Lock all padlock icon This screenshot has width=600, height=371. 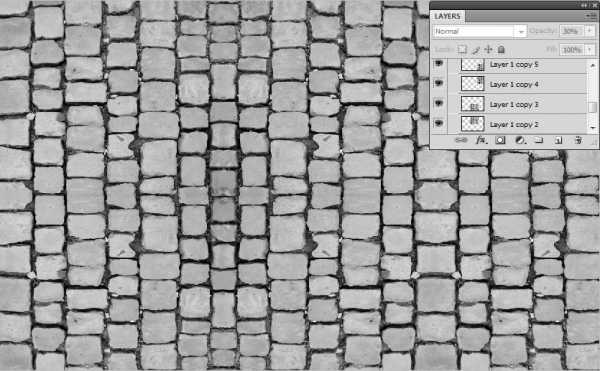(501, 49)
